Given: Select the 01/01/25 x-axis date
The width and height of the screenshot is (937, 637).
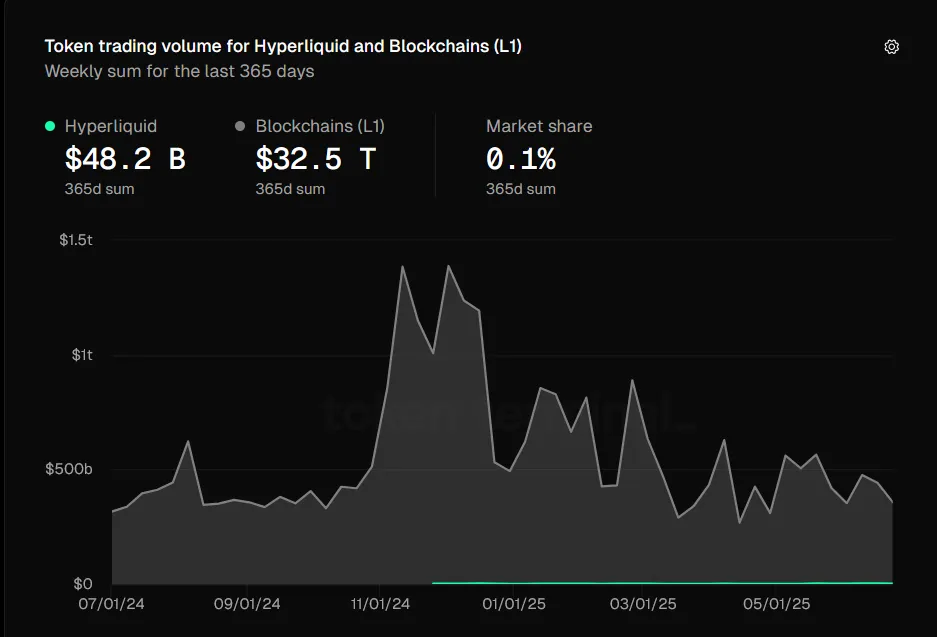Looking at the screenshot, I should [x=514, y=604].
